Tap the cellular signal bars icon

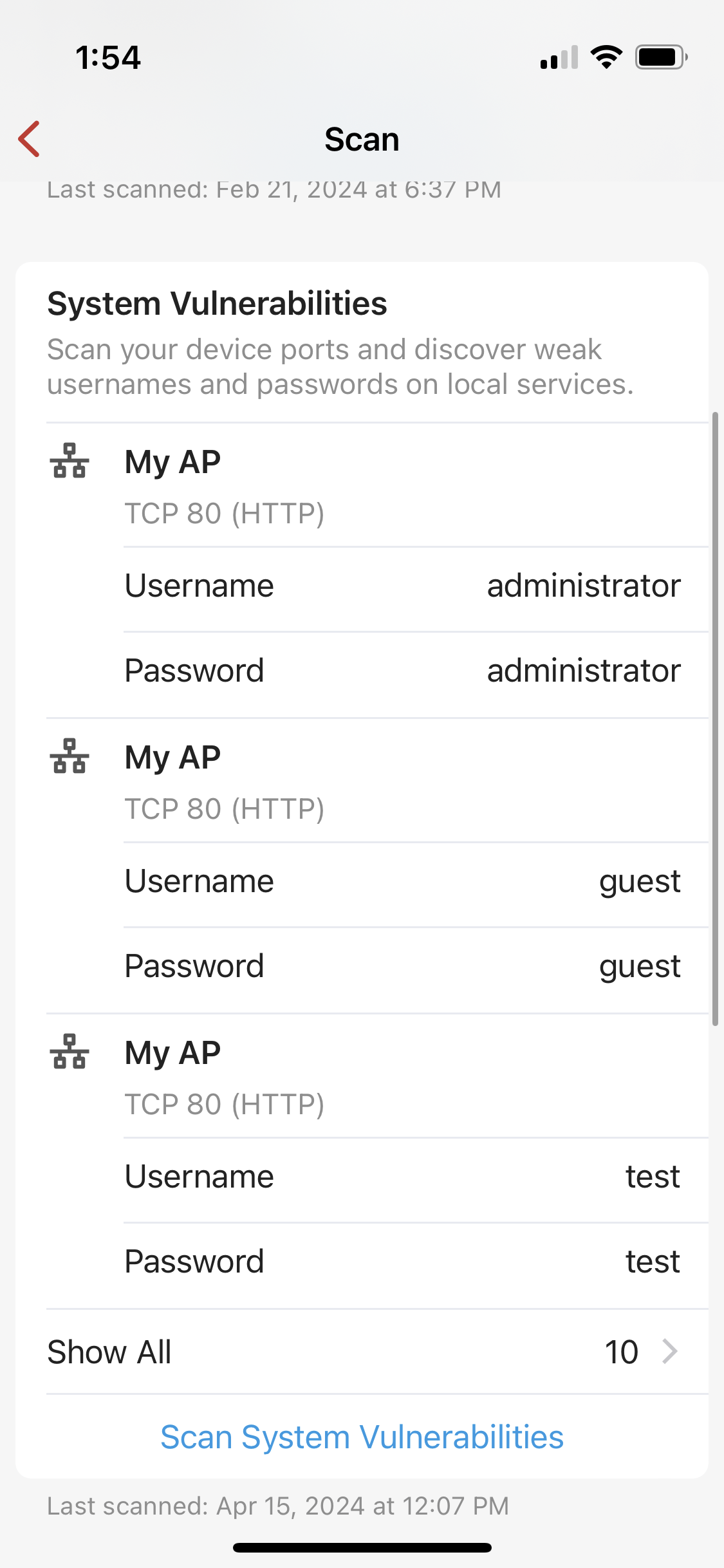pos(559,57)
